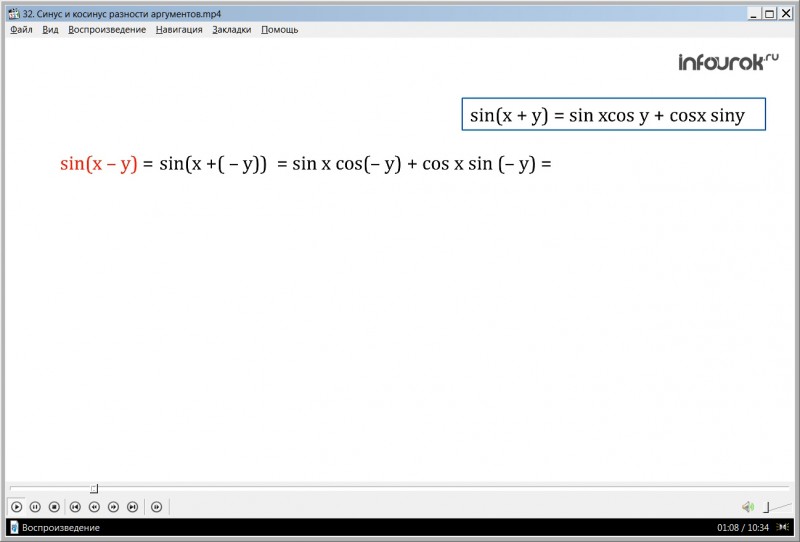
Task: Click the red sin(x – y) expression
Action: (x=98, y=164)
